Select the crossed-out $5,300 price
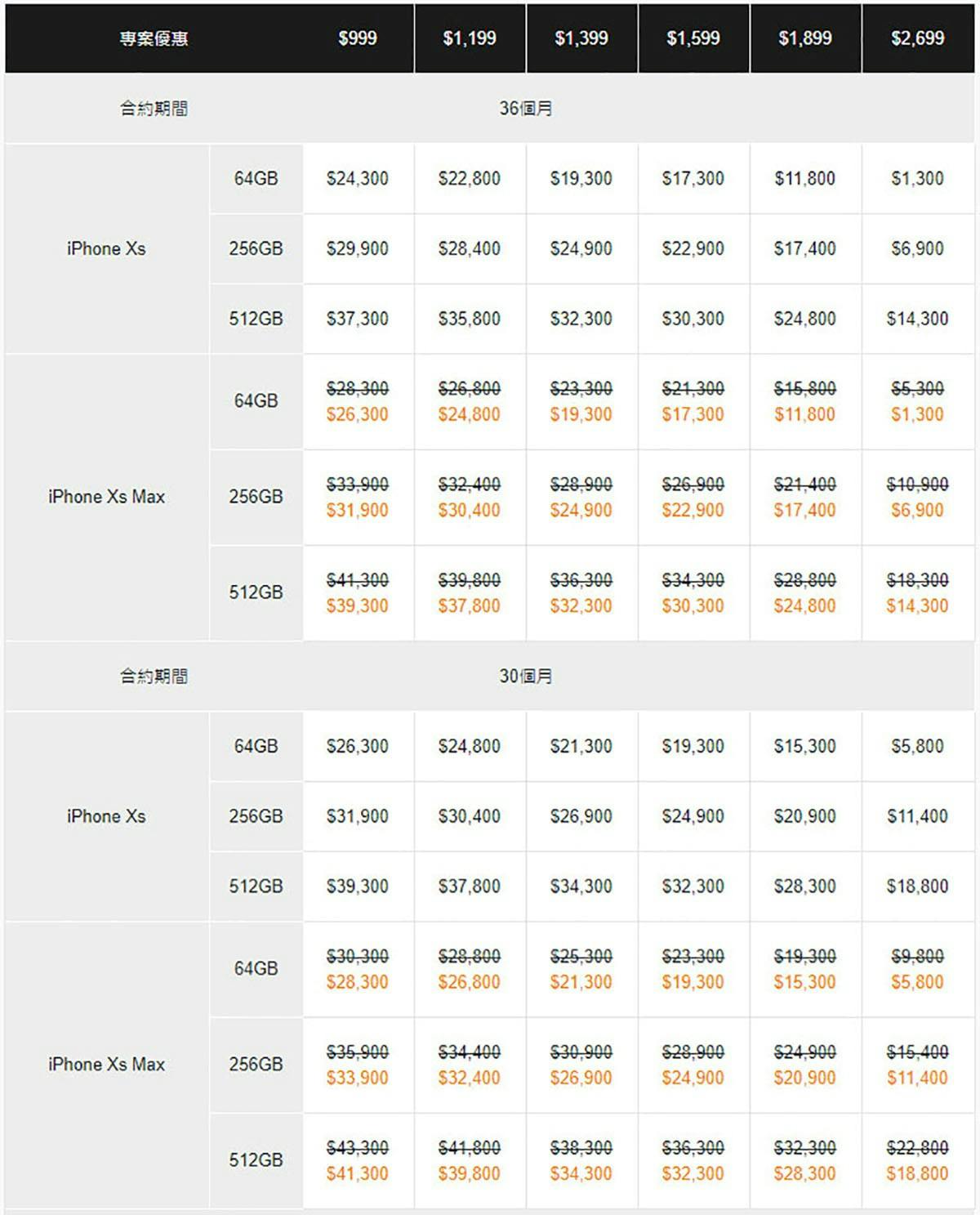 [x=917, y=388]
